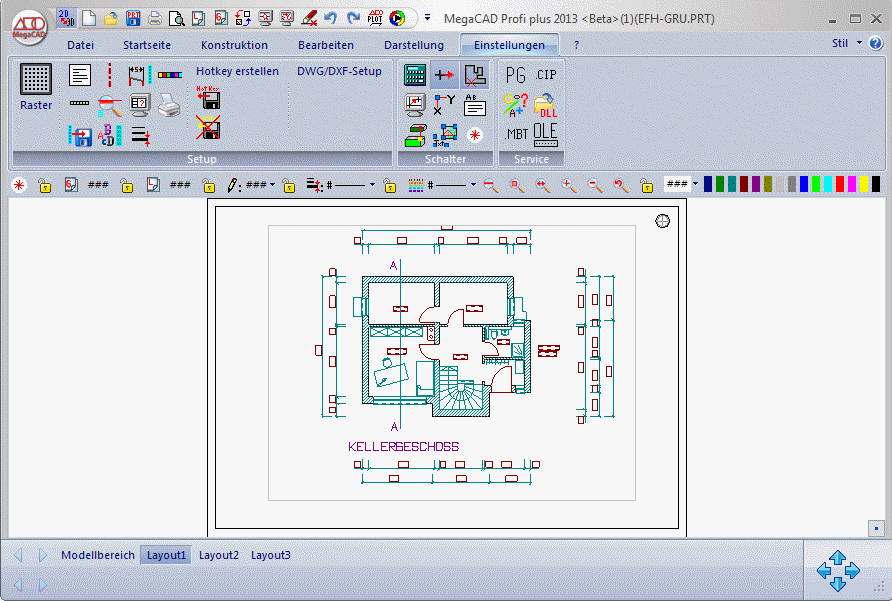Open the Raster grid setup
The width and height of the screenshot is (892, 601).
36,87
